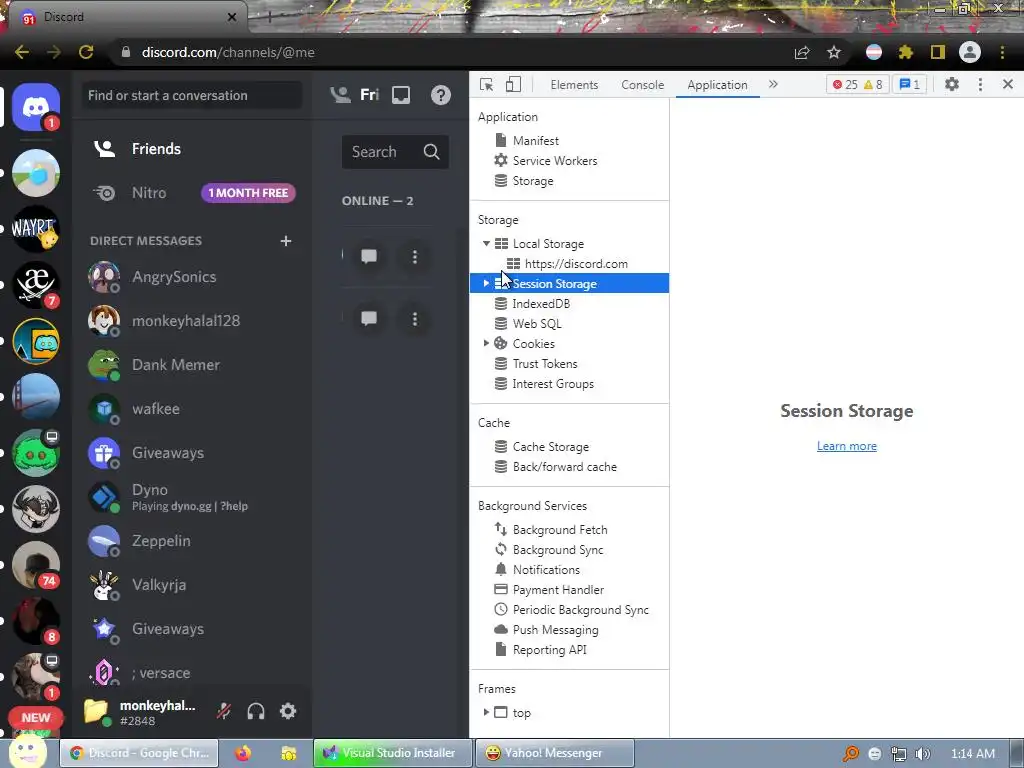Screen dimensions: 1024x768
Task: Expand the top frame arrow
Action: pos(487,712)
